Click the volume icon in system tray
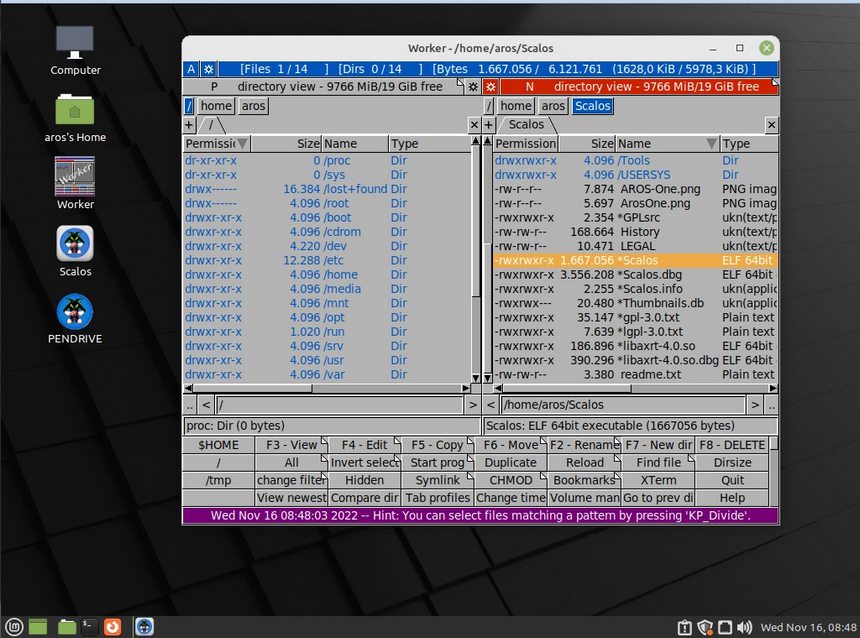The height and width of the screenshot is (638, 860). point(745,627)
